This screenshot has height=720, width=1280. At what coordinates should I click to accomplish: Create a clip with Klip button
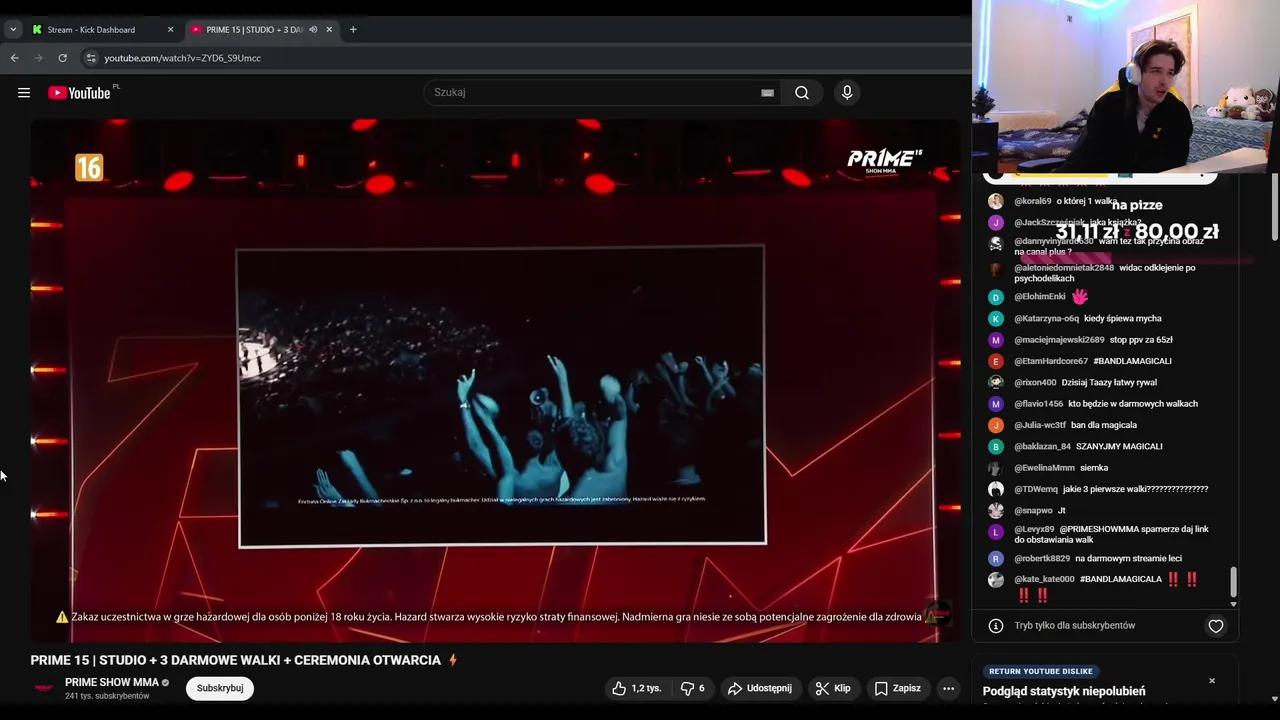pyautogui.click(x=833, y=688)
